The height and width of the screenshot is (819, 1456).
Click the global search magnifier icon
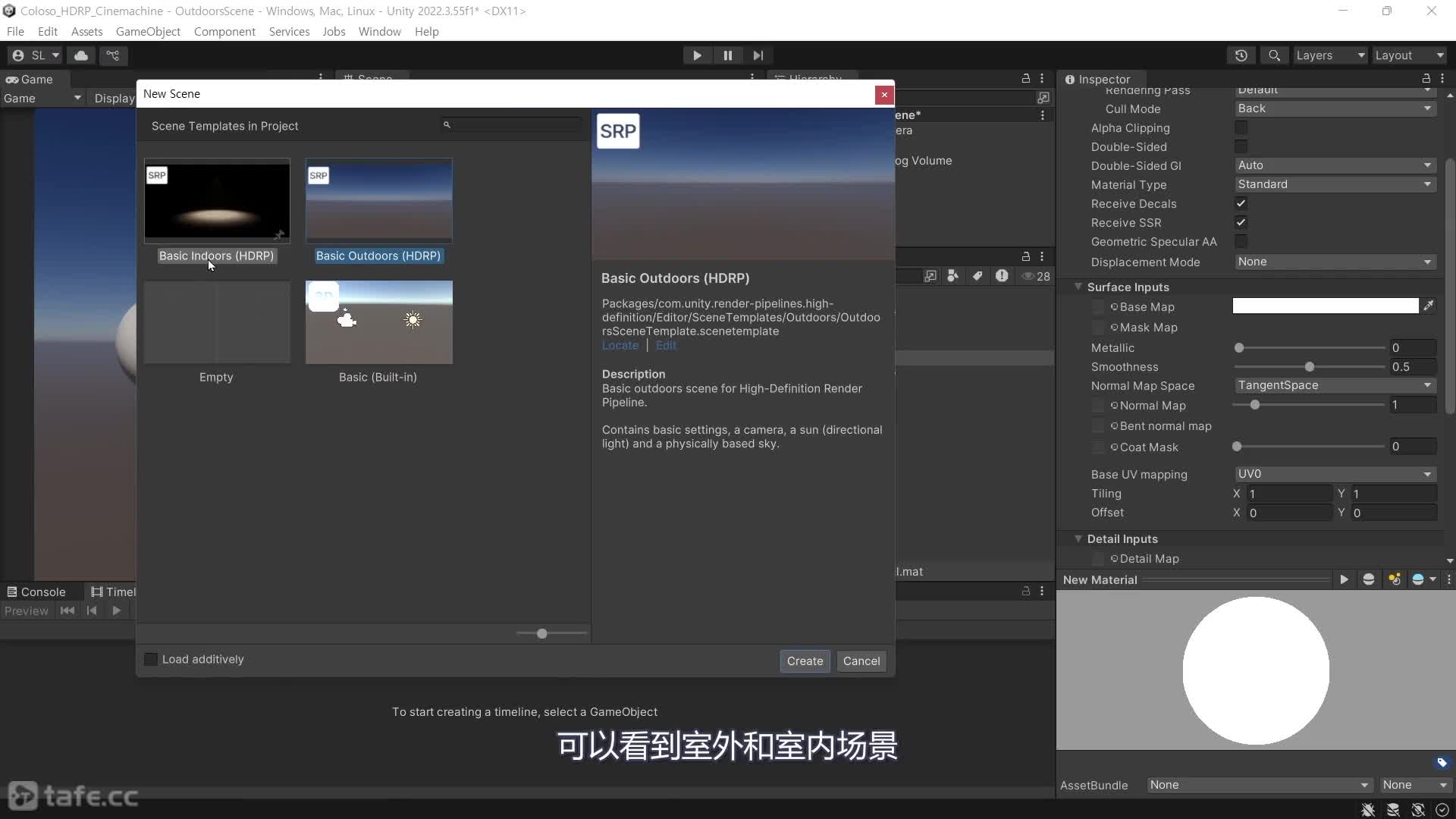pos(1274,55)
